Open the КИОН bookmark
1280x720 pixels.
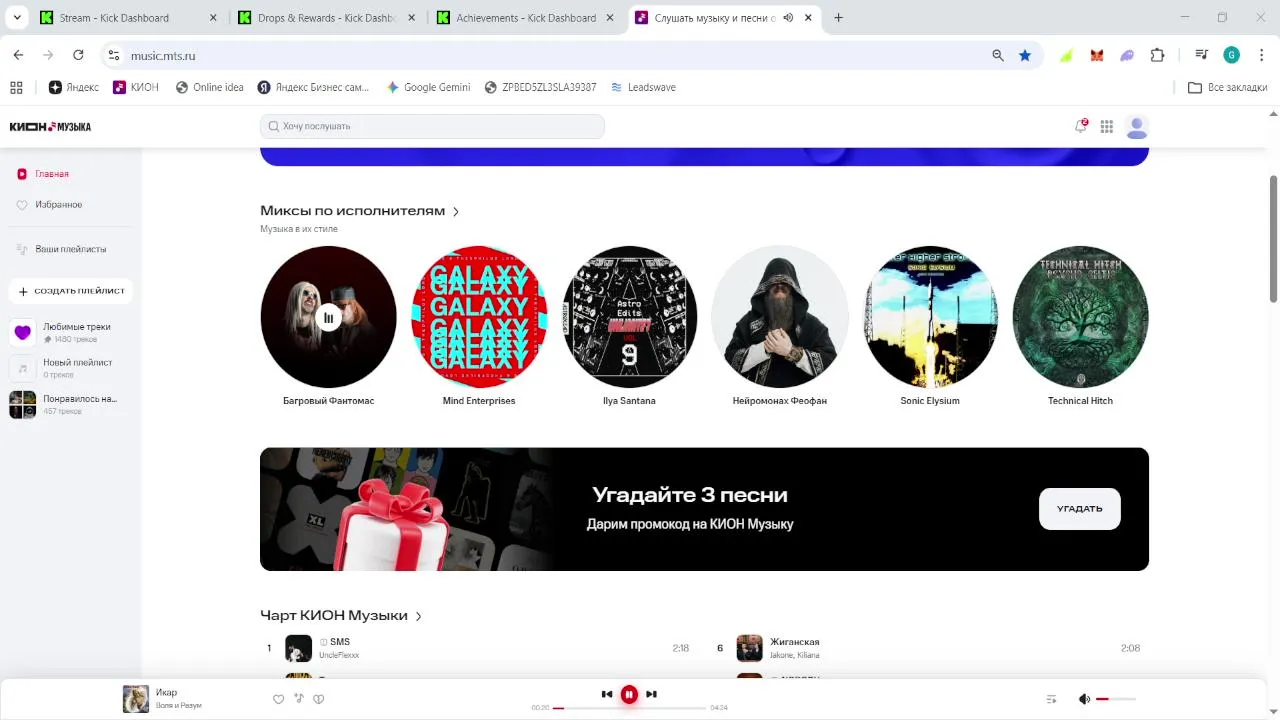pyautogui.click(x=136, y=88)
